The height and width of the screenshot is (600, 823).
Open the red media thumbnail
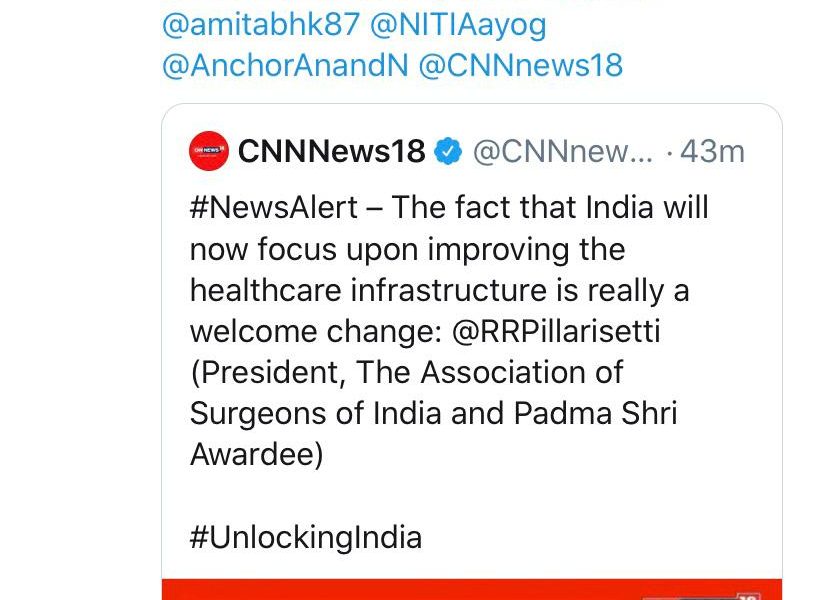470,590
